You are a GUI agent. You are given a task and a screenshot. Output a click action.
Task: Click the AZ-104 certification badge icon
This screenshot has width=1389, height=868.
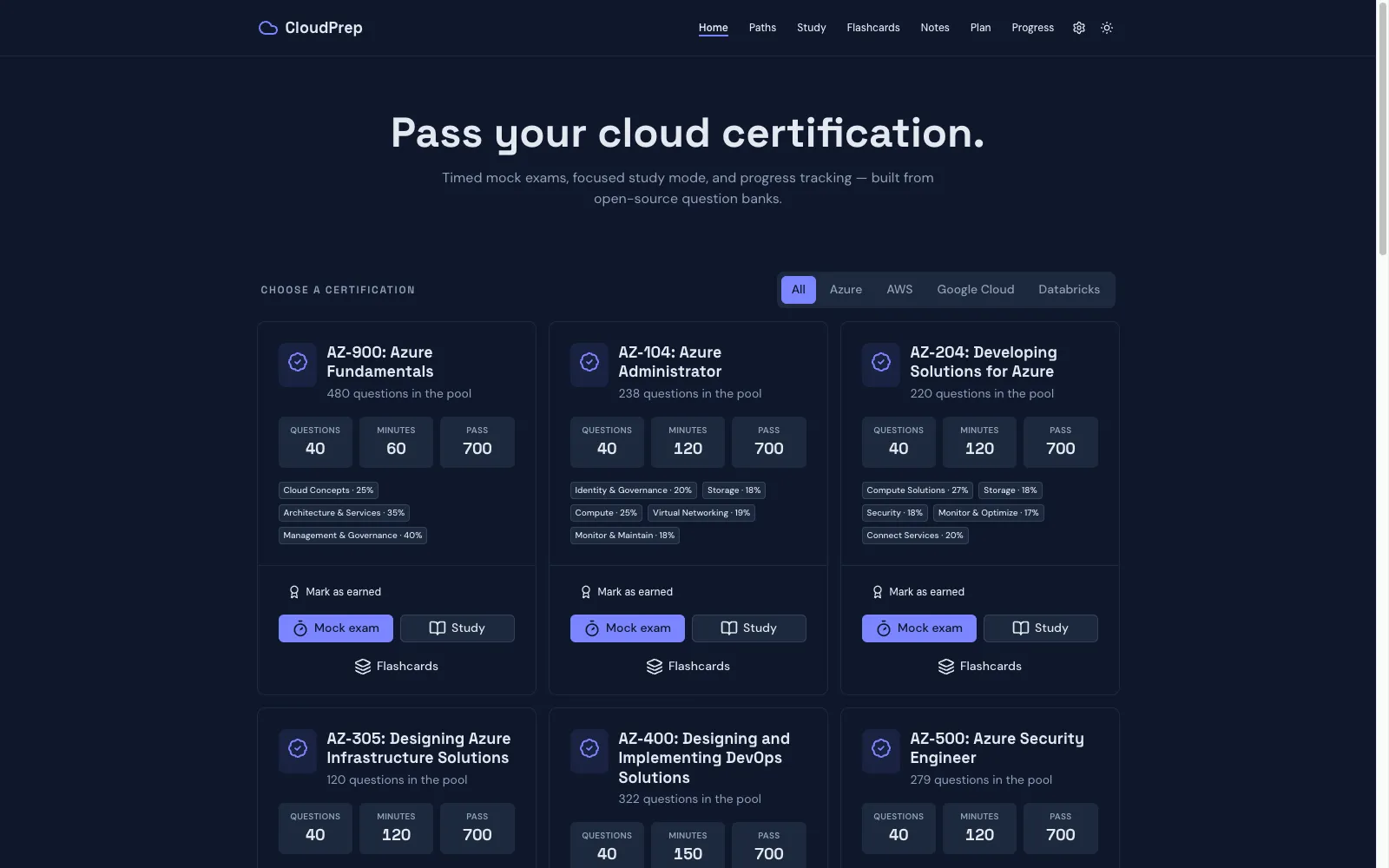click(x=589, y=362)
